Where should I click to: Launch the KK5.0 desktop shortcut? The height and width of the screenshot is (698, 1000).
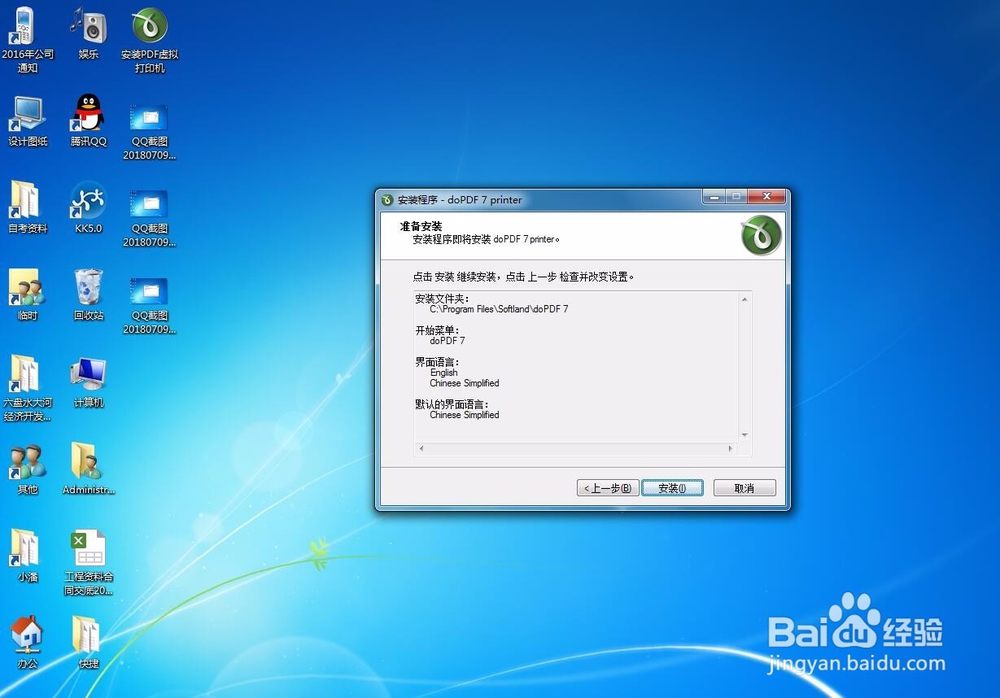[89, 207]
